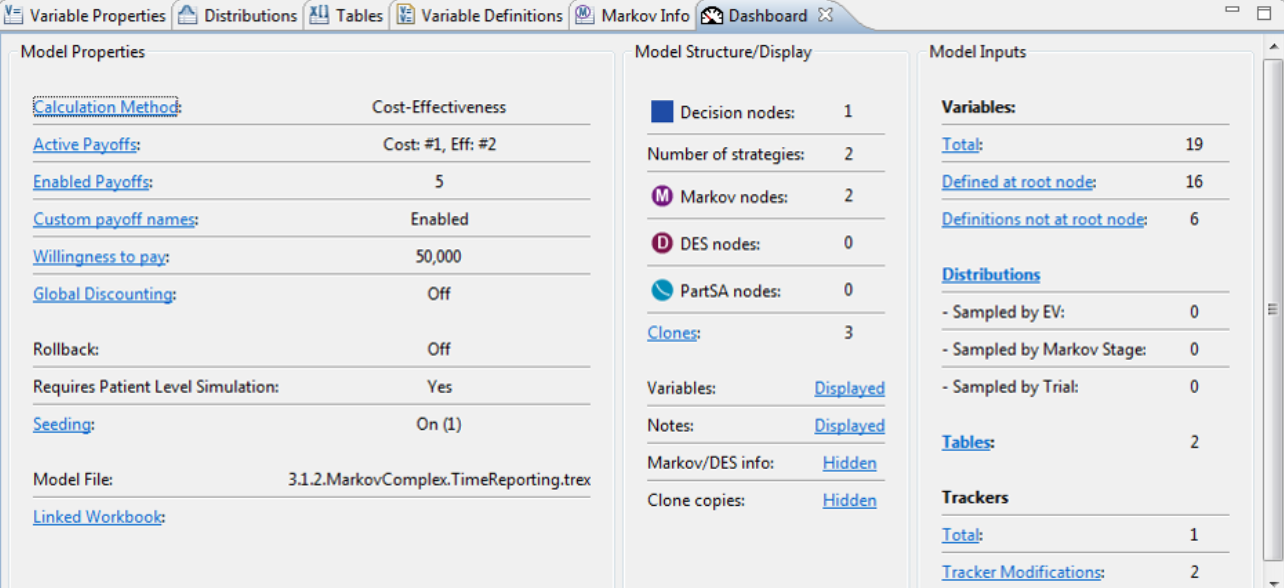Toggle Markov/DES info Hidden link
The width and height of the screenshot is (1284, 588).
pyautogui.click(x=849, y=463)
